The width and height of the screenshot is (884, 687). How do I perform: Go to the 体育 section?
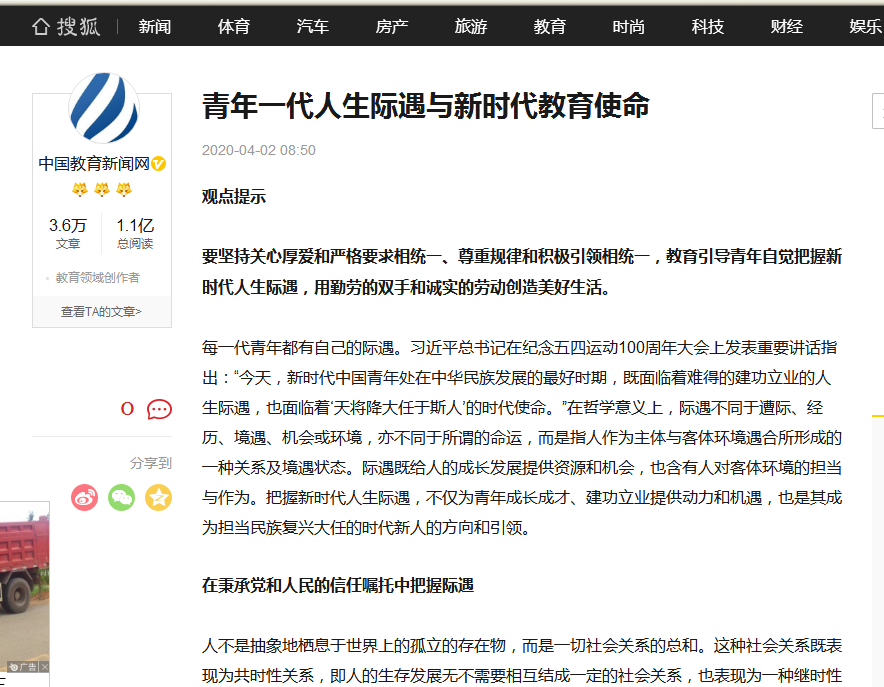234,26
